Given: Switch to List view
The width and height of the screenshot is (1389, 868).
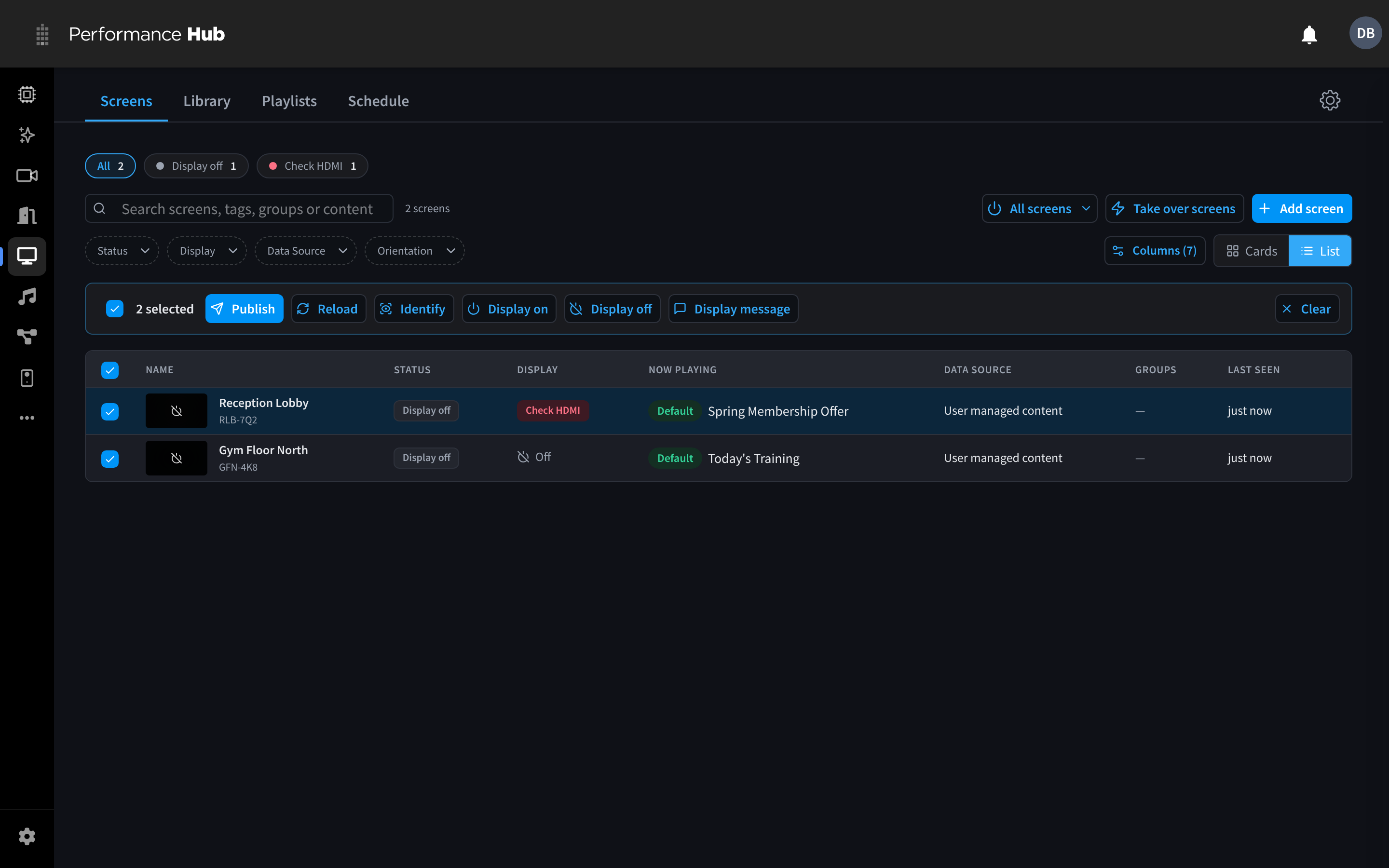Looking at the screenshot, I should coord(1320,251).
